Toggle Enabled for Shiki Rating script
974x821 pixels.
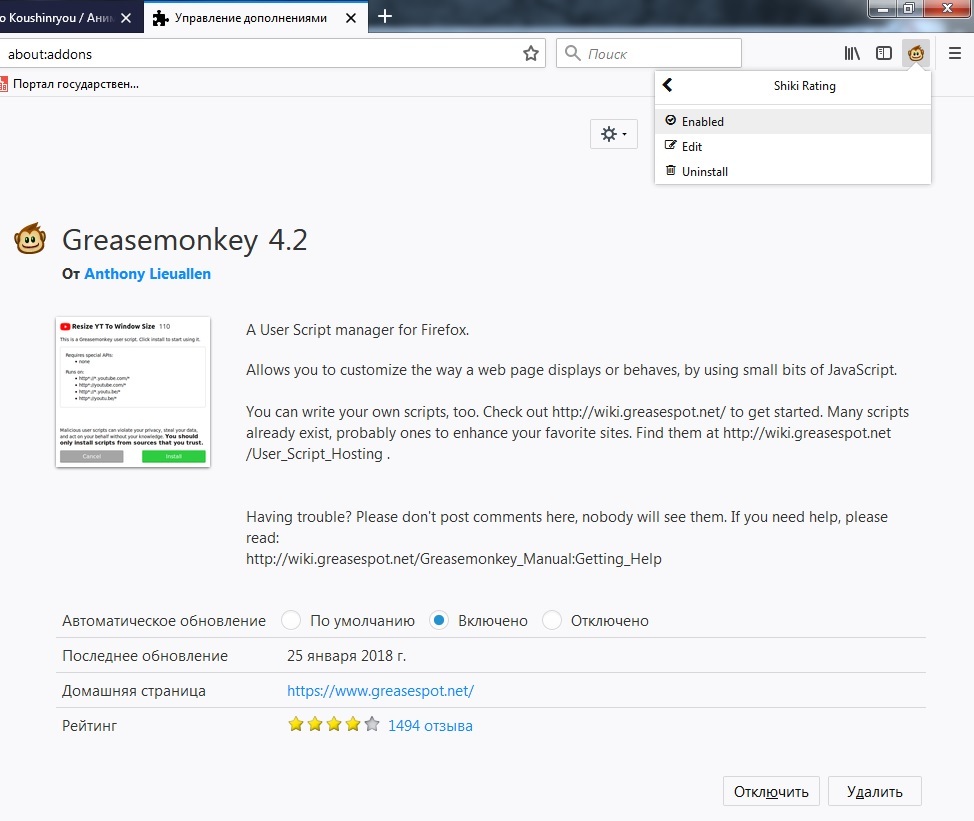pyautogui.click(x=702, y=121)
